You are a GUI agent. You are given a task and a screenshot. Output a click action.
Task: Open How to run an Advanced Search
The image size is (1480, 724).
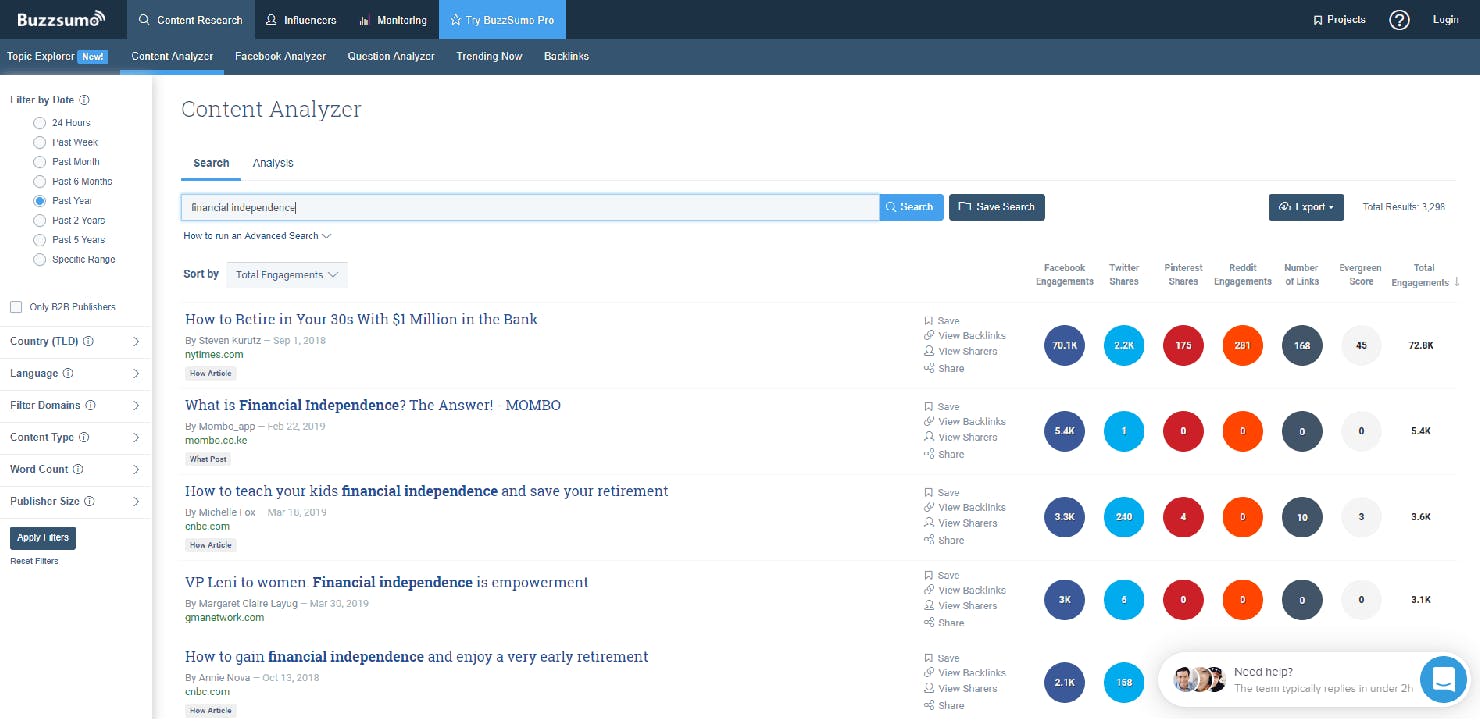[x=257, y=236]
